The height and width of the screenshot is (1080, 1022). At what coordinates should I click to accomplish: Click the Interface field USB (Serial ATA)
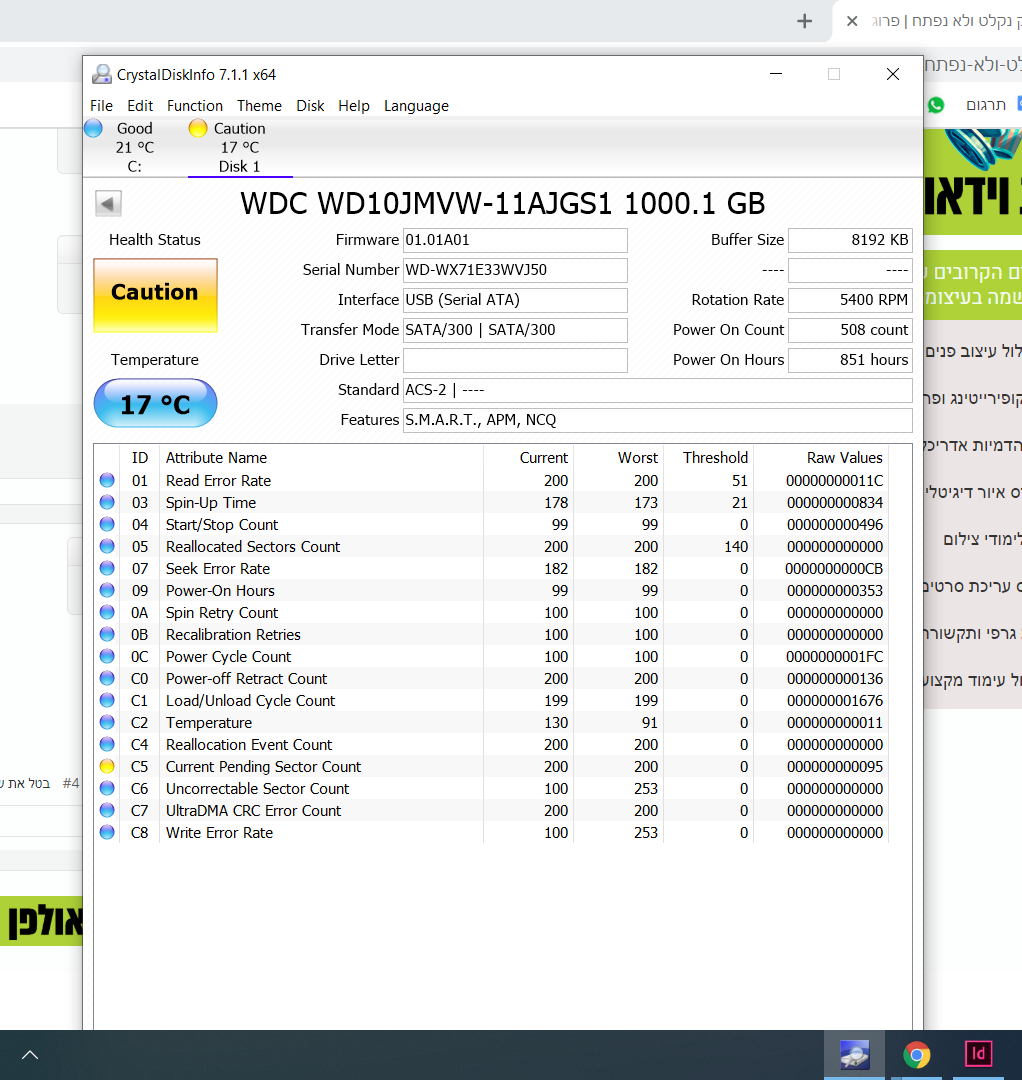tap(515, 300)
